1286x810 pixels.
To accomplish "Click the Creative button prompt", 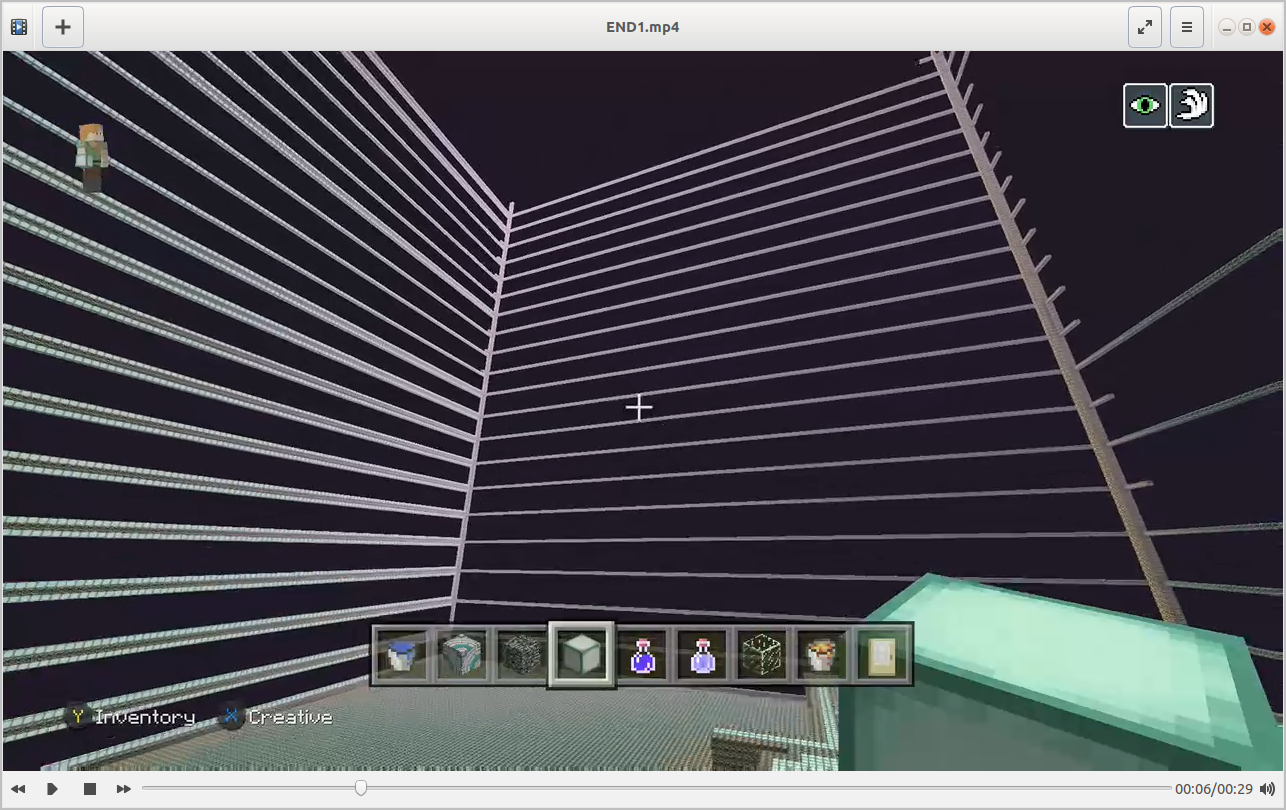I will (277, 717).
